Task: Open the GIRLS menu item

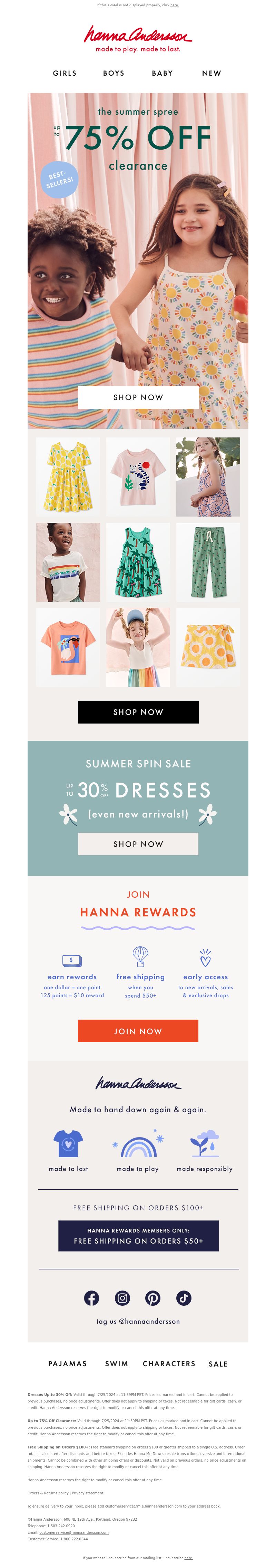Action: coord(65,73)
